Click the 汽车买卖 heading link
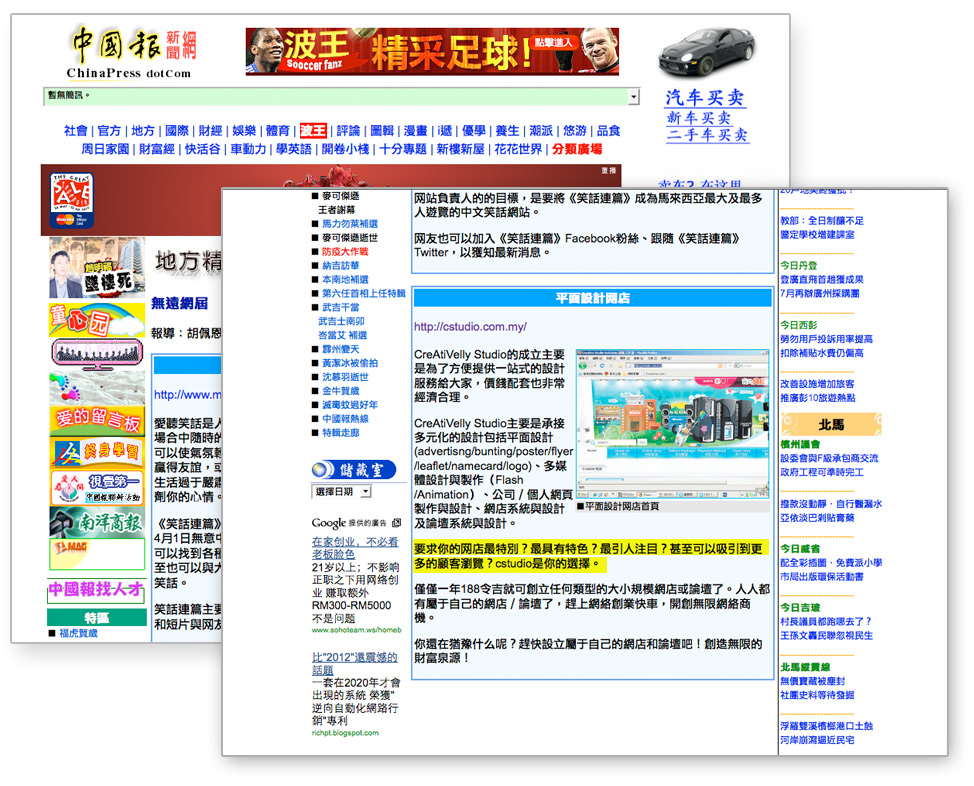The width and height of the screenshot is (974, 786). (705, 98)
